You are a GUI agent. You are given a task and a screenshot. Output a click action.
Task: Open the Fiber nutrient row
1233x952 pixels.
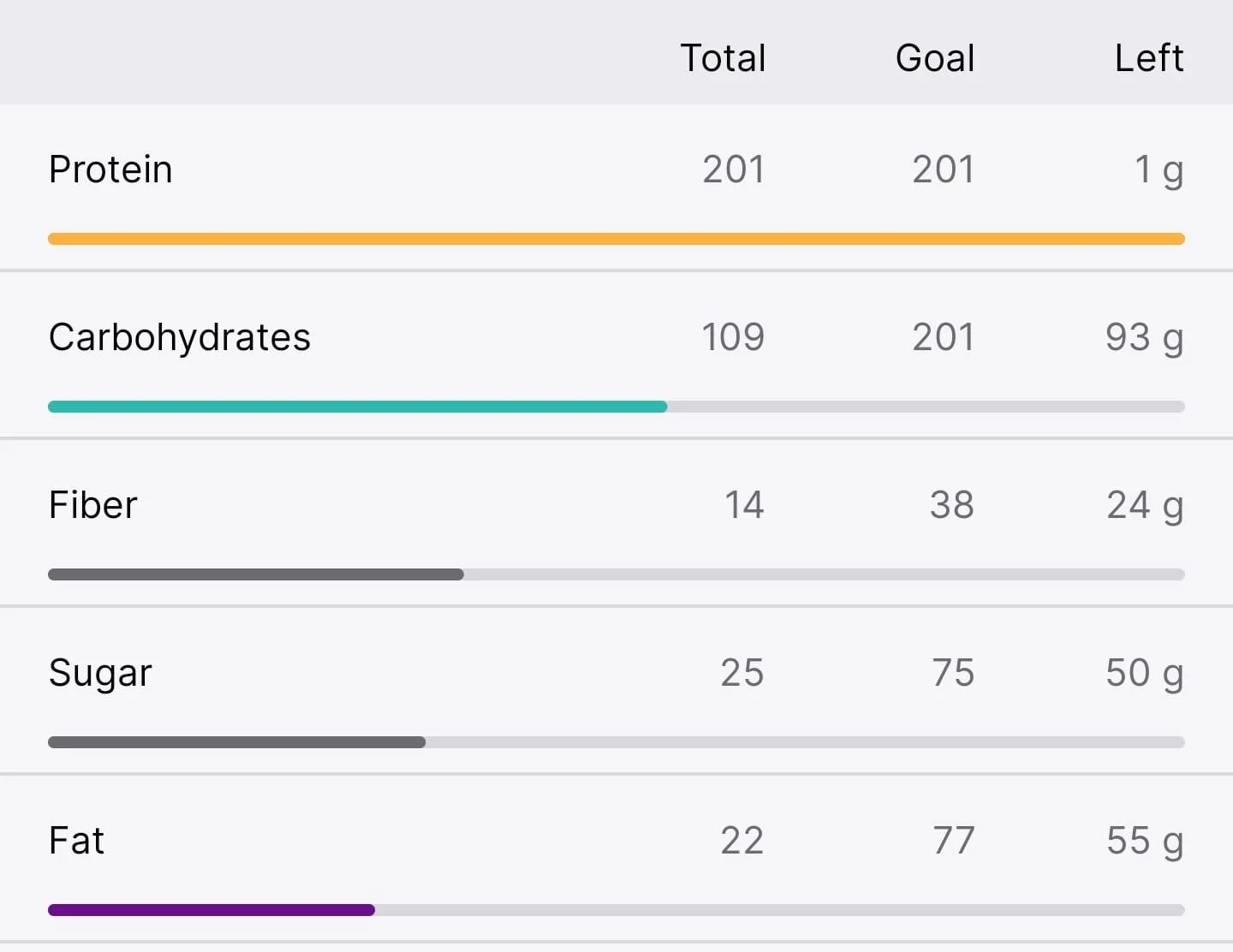click(616, 522)
